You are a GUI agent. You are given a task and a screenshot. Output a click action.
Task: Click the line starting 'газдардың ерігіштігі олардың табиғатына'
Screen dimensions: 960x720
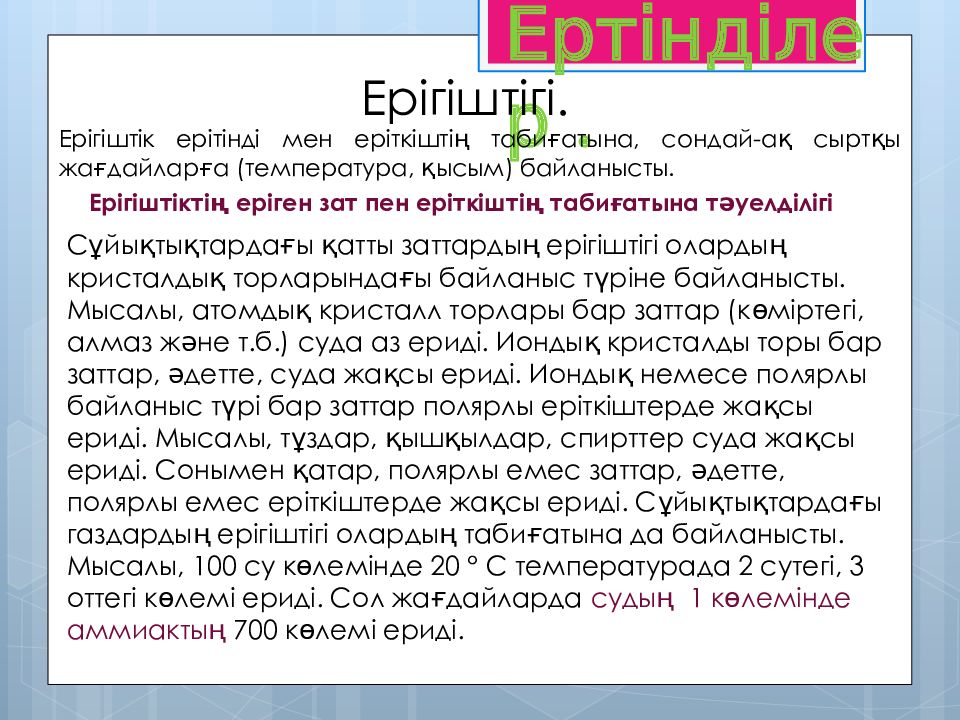click(x=456, y=534)
